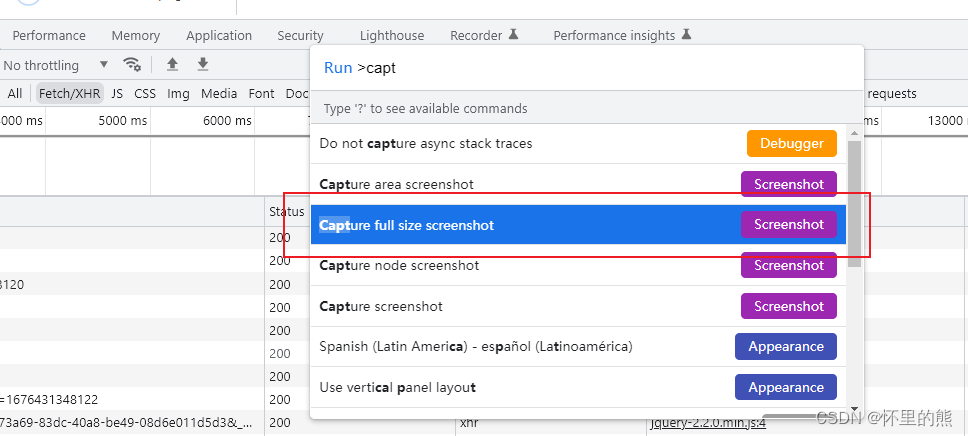Viewport: 968px width, 436px height.
Task: Open network conditions wifi settings icon
Action: coord(132,64)
